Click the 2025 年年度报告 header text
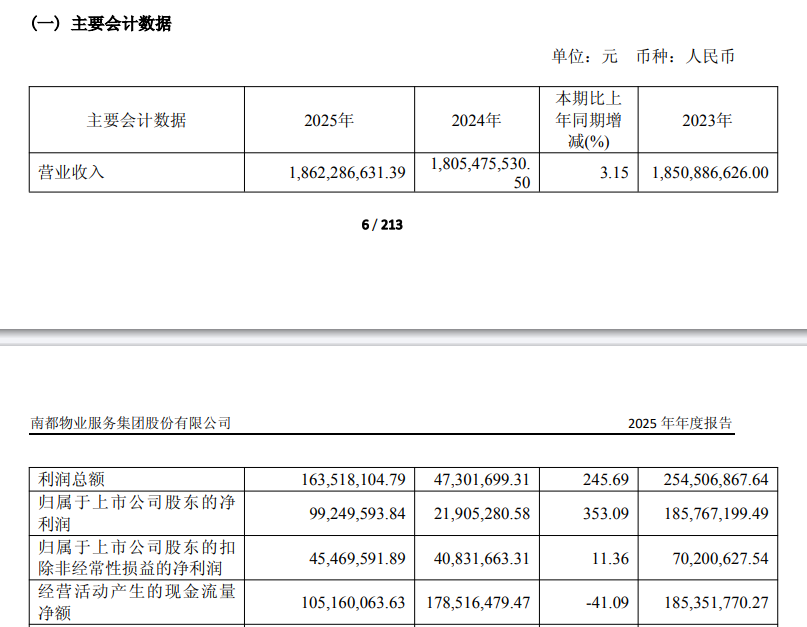This screenshot has width=807, height=627. 680,423
